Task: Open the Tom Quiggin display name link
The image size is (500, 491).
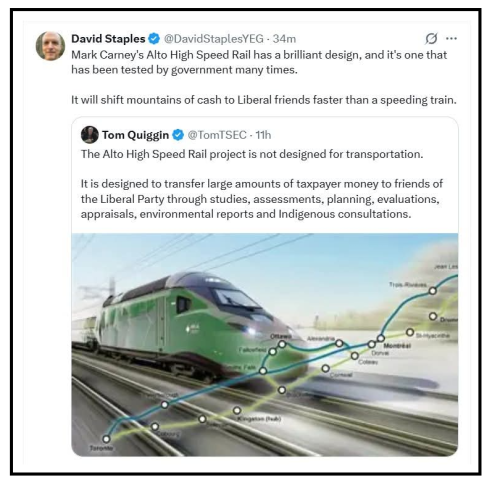Action: point(135,135)
